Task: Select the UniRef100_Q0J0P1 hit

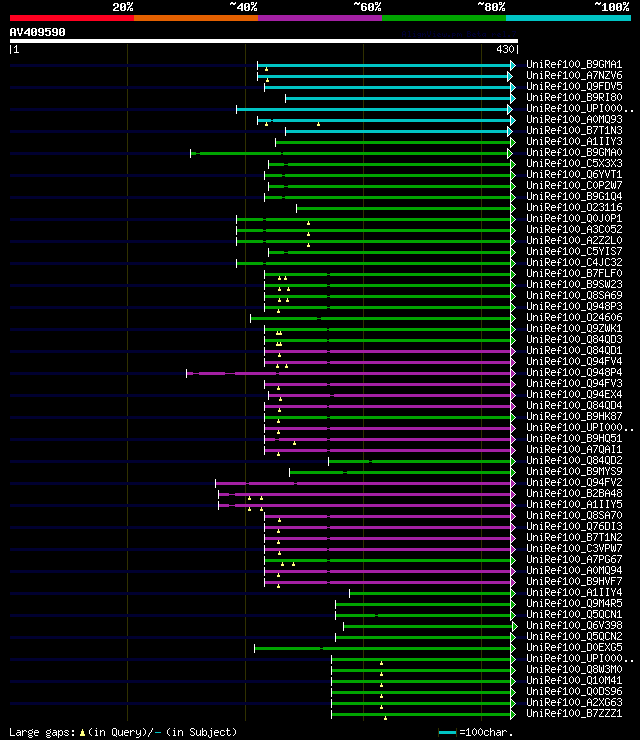Action: coord(574,219)
